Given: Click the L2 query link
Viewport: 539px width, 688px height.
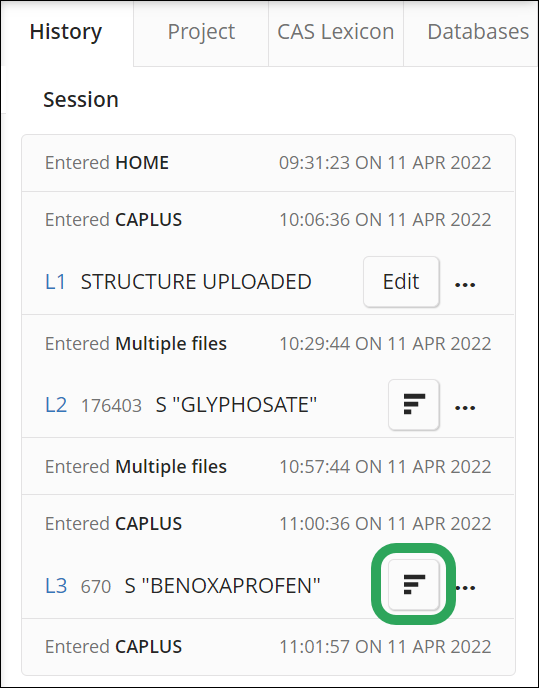Looking at the screenshot, I should point(56,405).
